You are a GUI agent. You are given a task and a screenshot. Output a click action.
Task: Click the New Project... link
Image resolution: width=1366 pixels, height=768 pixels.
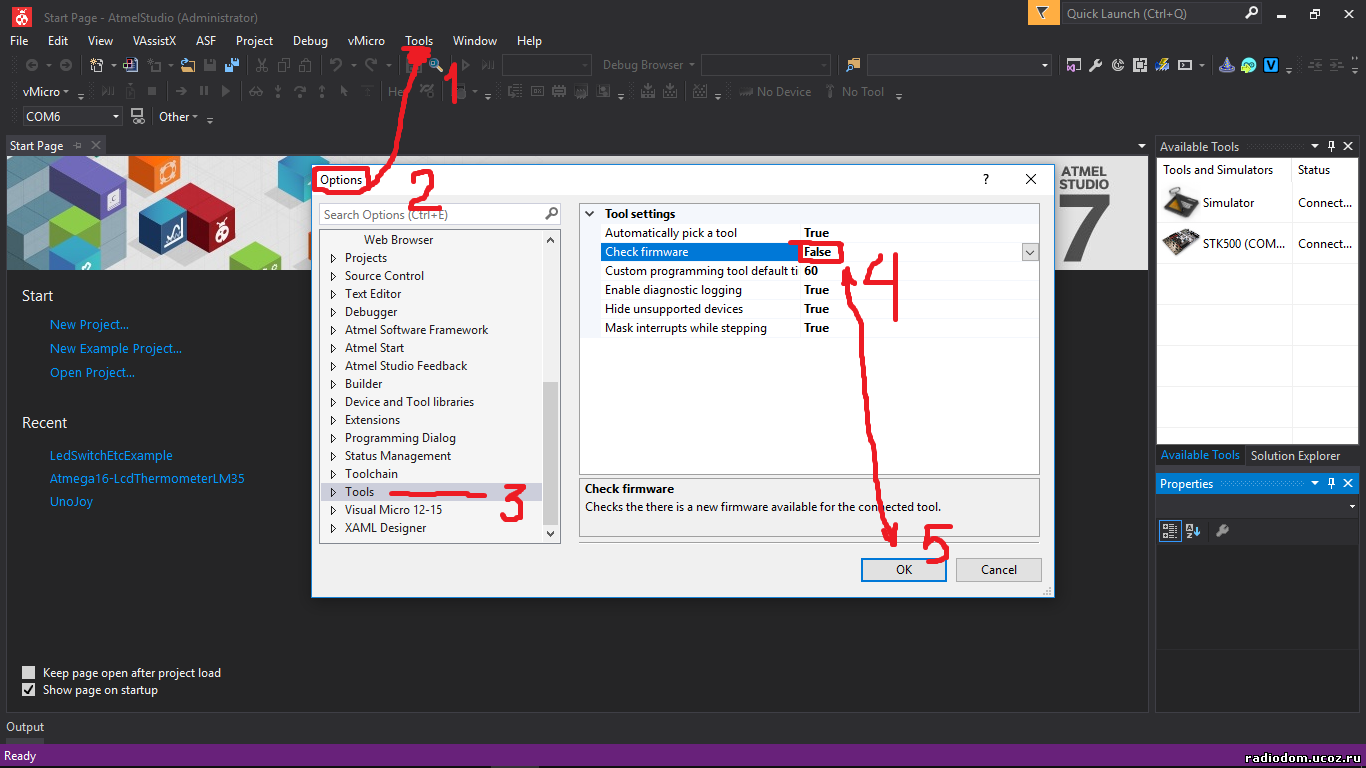(x=89, y=325)
